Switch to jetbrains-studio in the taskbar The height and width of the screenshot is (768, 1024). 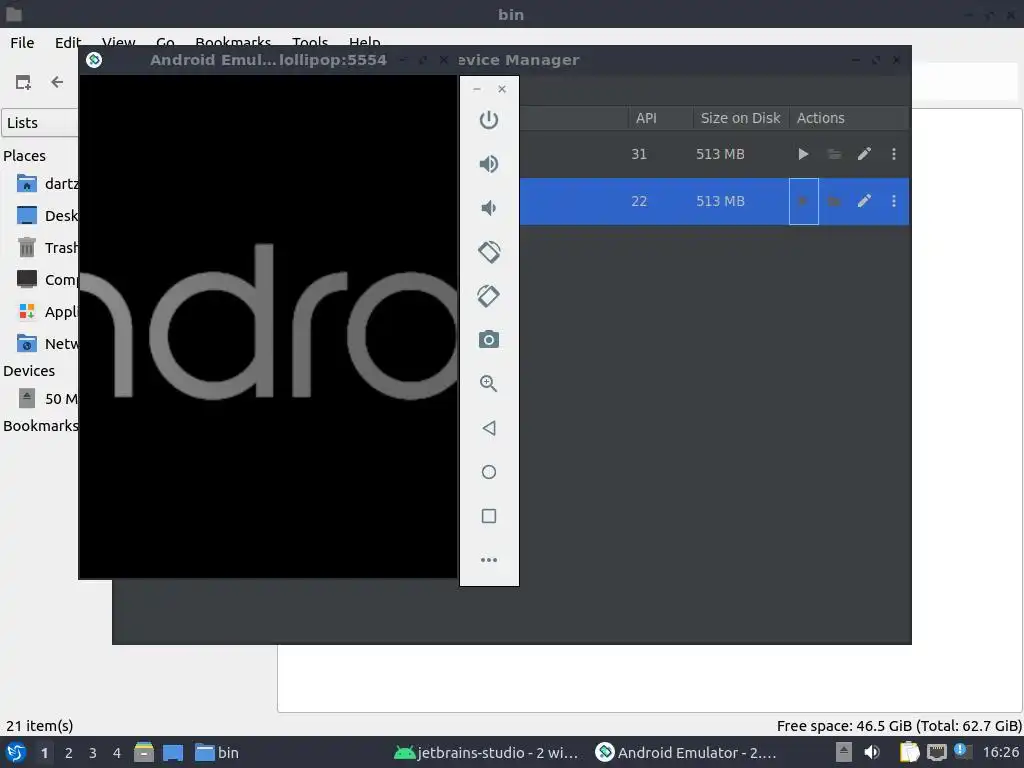click(x=487, y=752)
